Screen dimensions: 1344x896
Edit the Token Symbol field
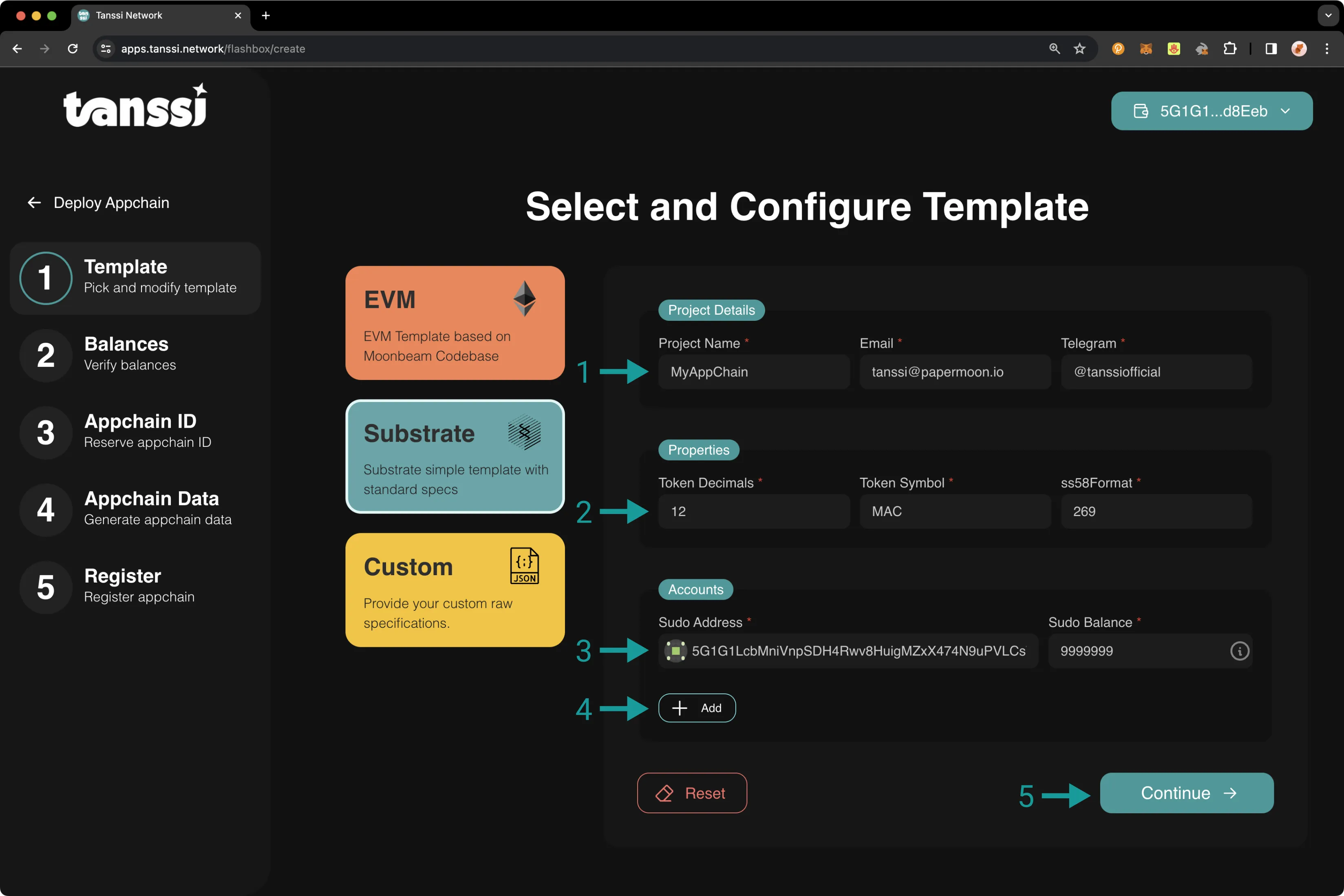pyautogui.click(x=955, y=512)
